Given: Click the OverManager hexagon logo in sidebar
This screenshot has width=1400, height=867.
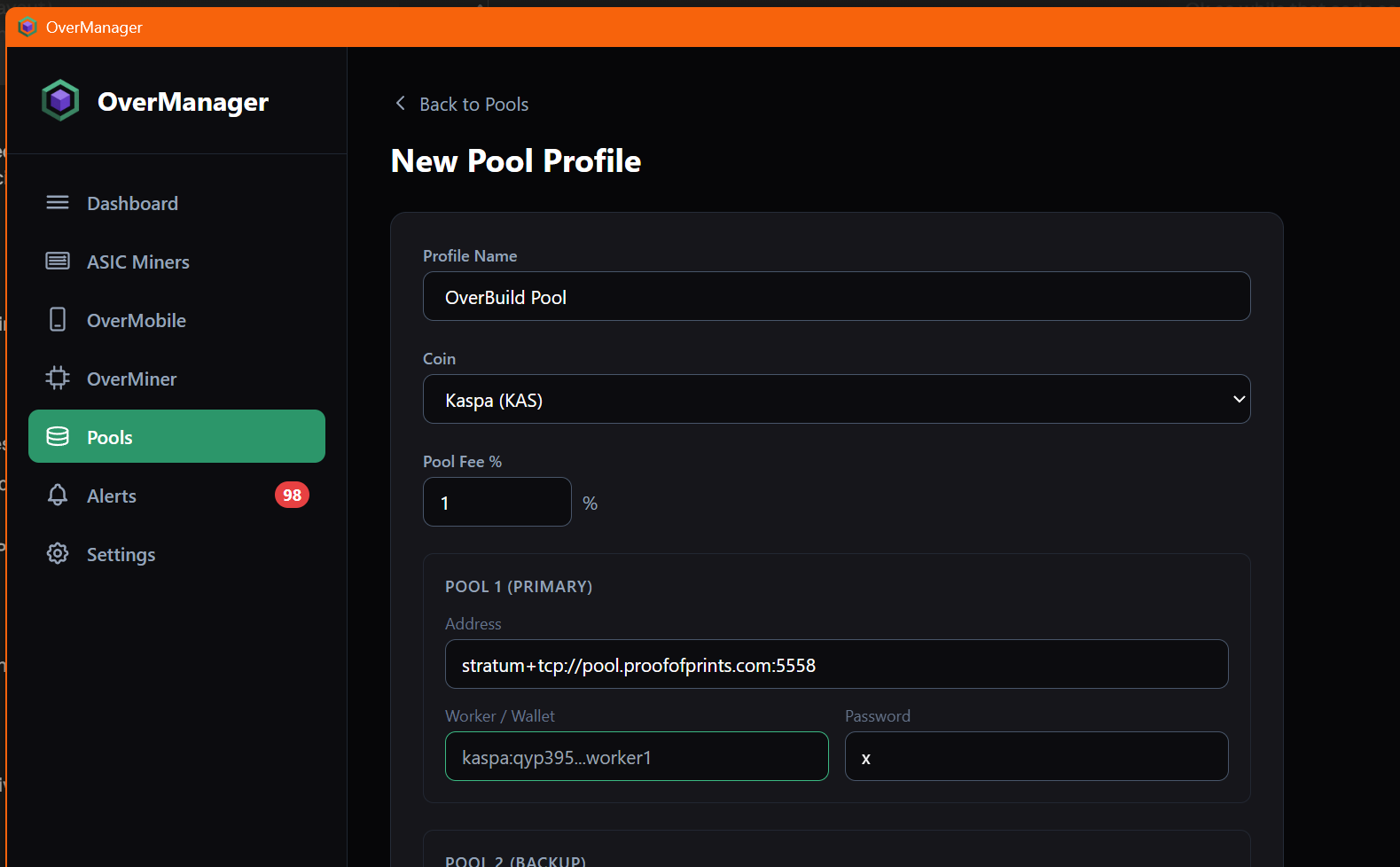Looking at the screenshot, I should (60, 101).
